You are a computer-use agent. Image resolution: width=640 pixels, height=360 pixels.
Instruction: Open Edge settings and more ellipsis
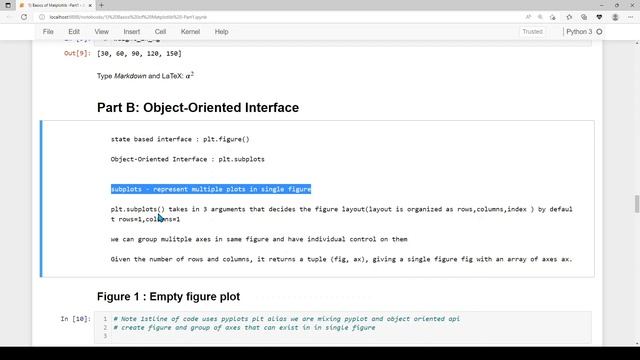pos(631,17)
